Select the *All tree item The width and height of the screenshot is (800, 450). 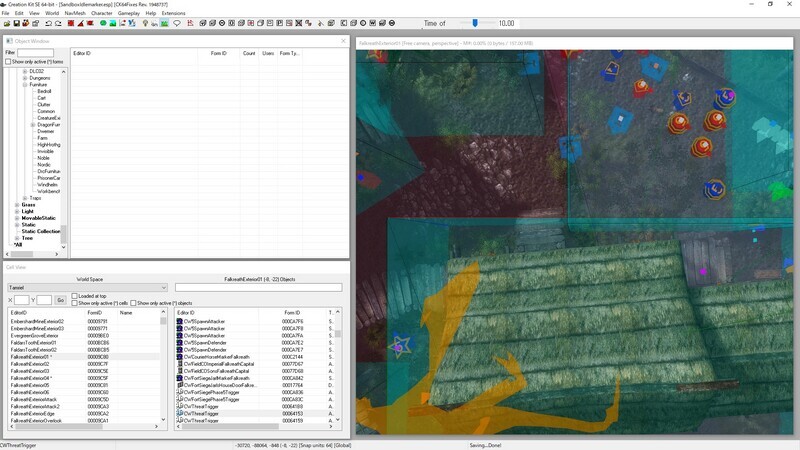tap(18, 244)
